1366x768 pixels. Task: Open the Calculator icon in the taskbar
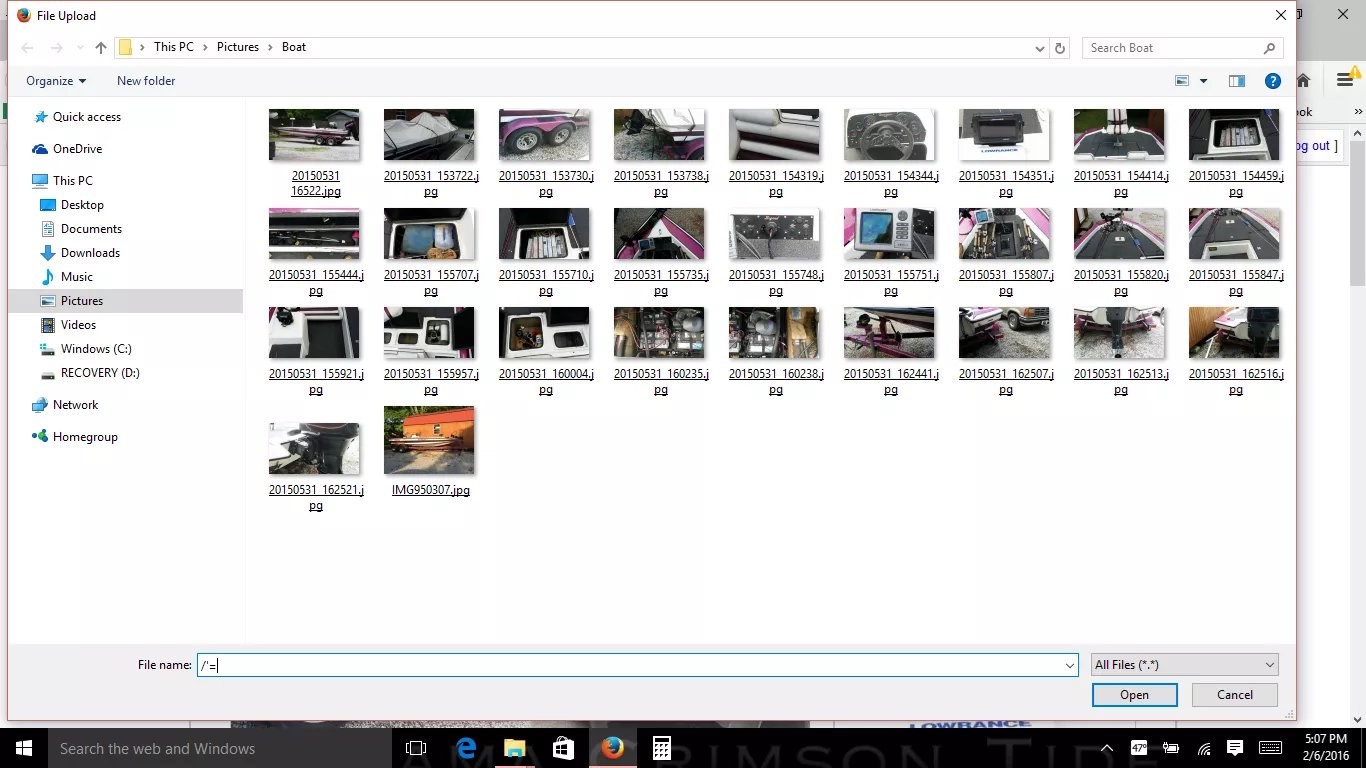[661, 748]
